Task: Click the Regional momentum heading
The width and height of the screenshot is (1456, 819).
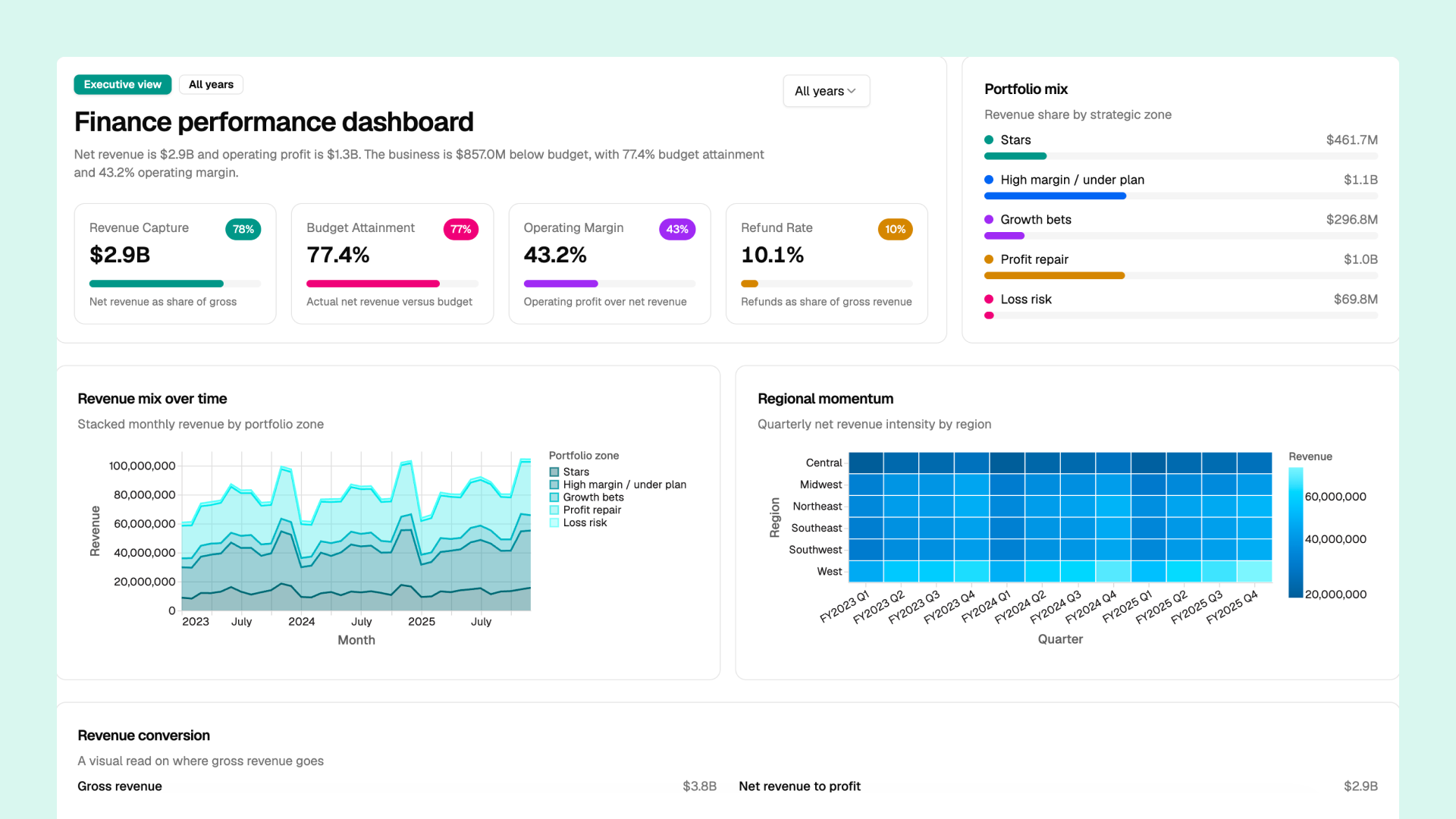Action: click(x=825, y=399)
